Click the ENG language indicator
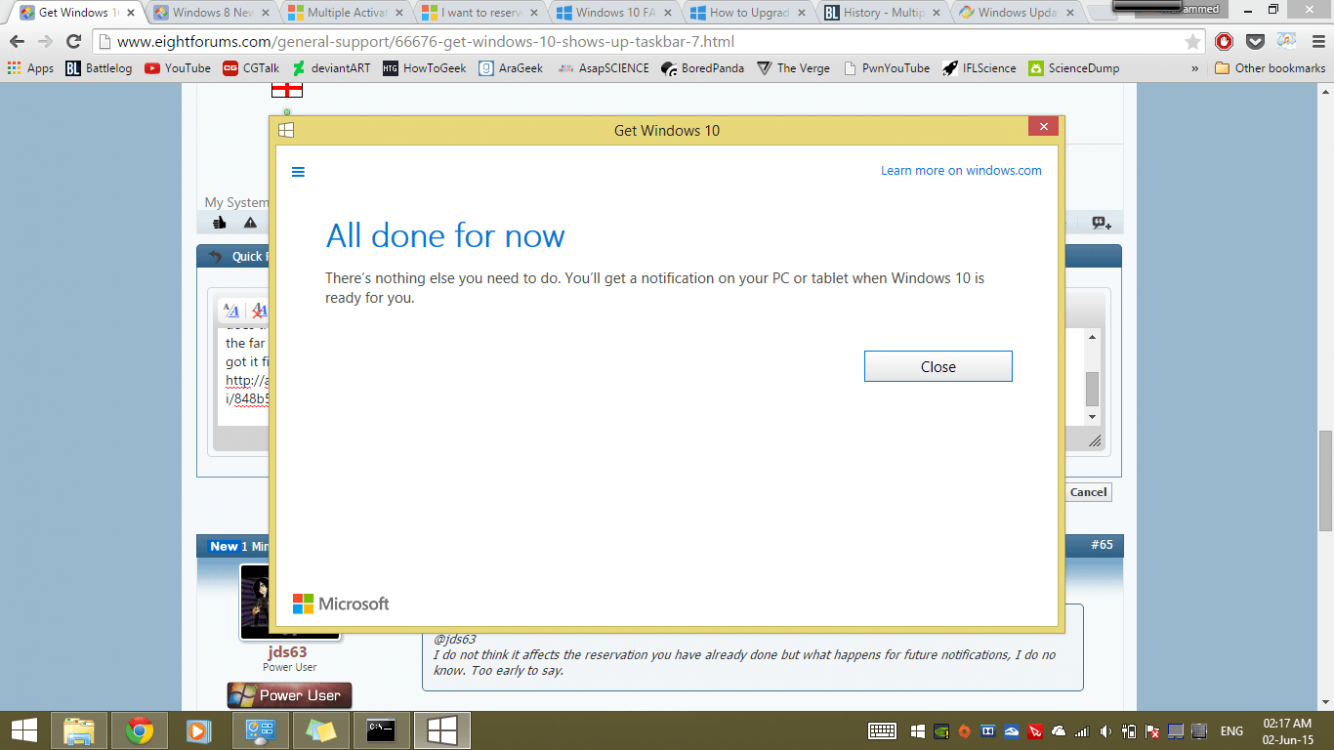 coord(1232,732)
